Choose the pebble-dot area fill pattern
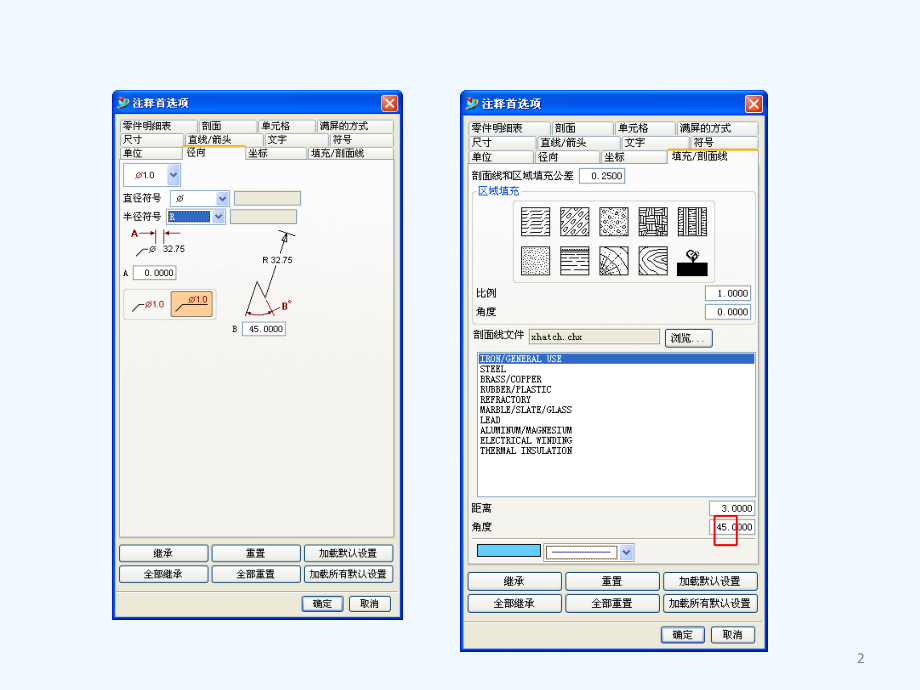The height and width of the screenshot is (690, 920). point(614,222)
